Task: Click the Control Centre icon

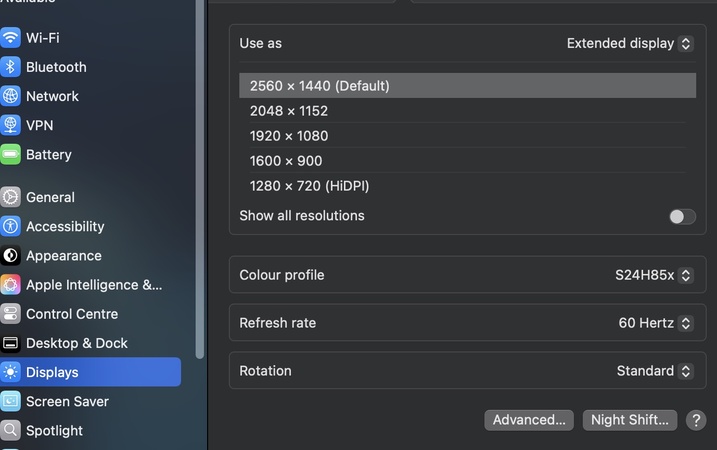Action: tap(10, 314)
